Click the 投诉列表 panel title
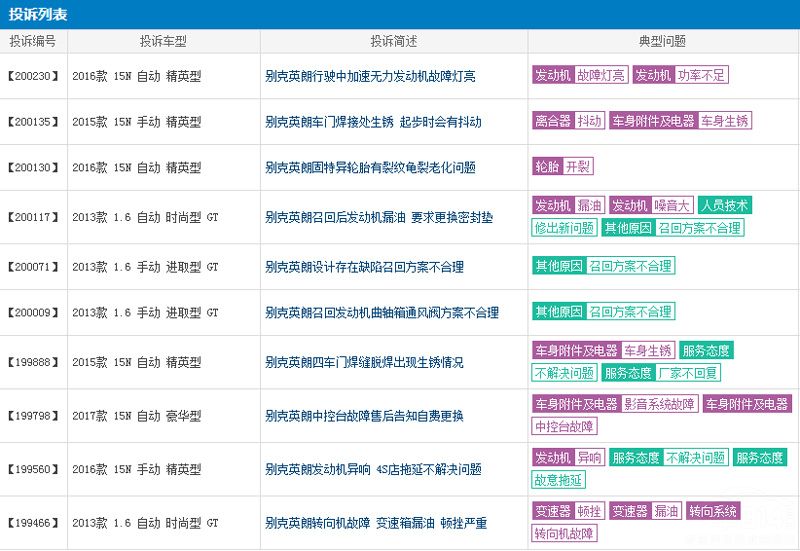Viewport: 800px width, 551px height. [38, 14]
